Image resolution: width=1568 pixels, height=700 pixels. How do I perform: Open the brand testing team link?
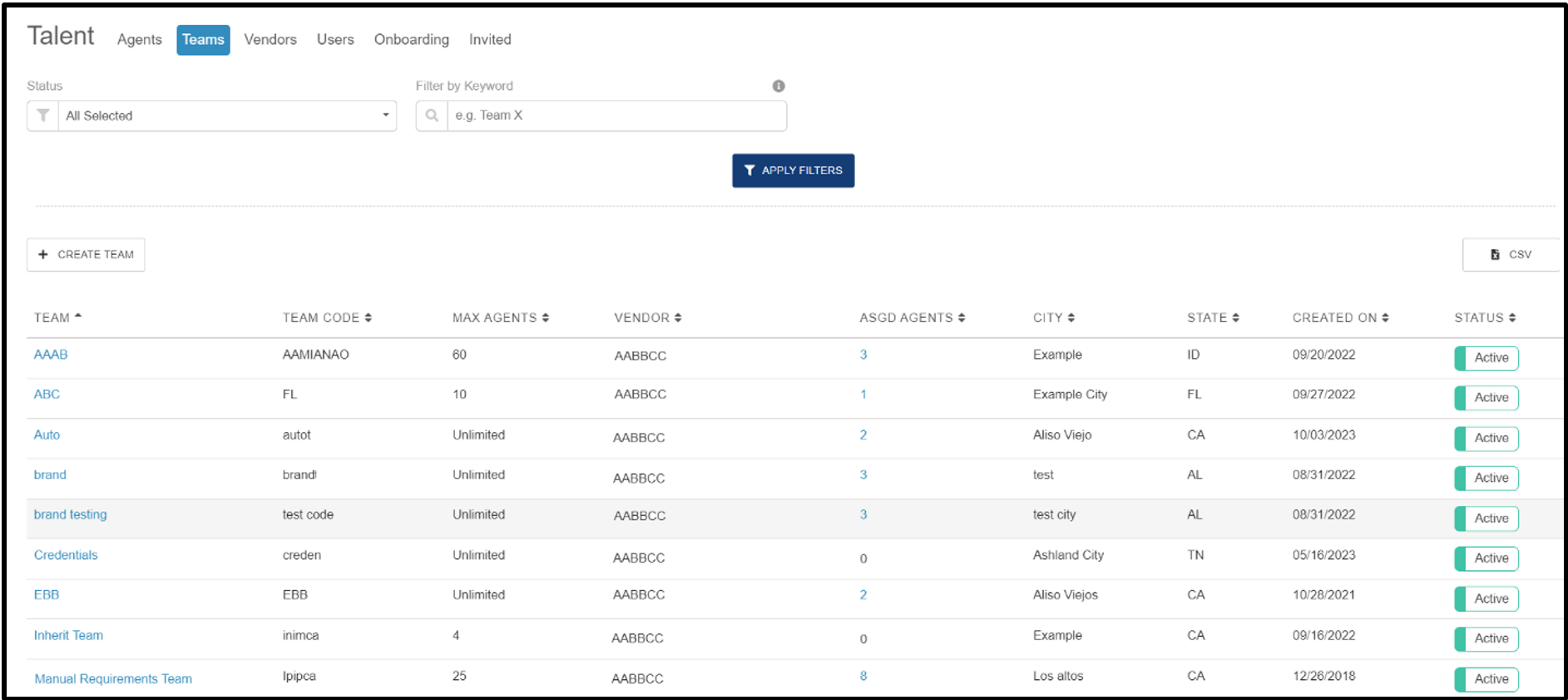coord(70,514)
